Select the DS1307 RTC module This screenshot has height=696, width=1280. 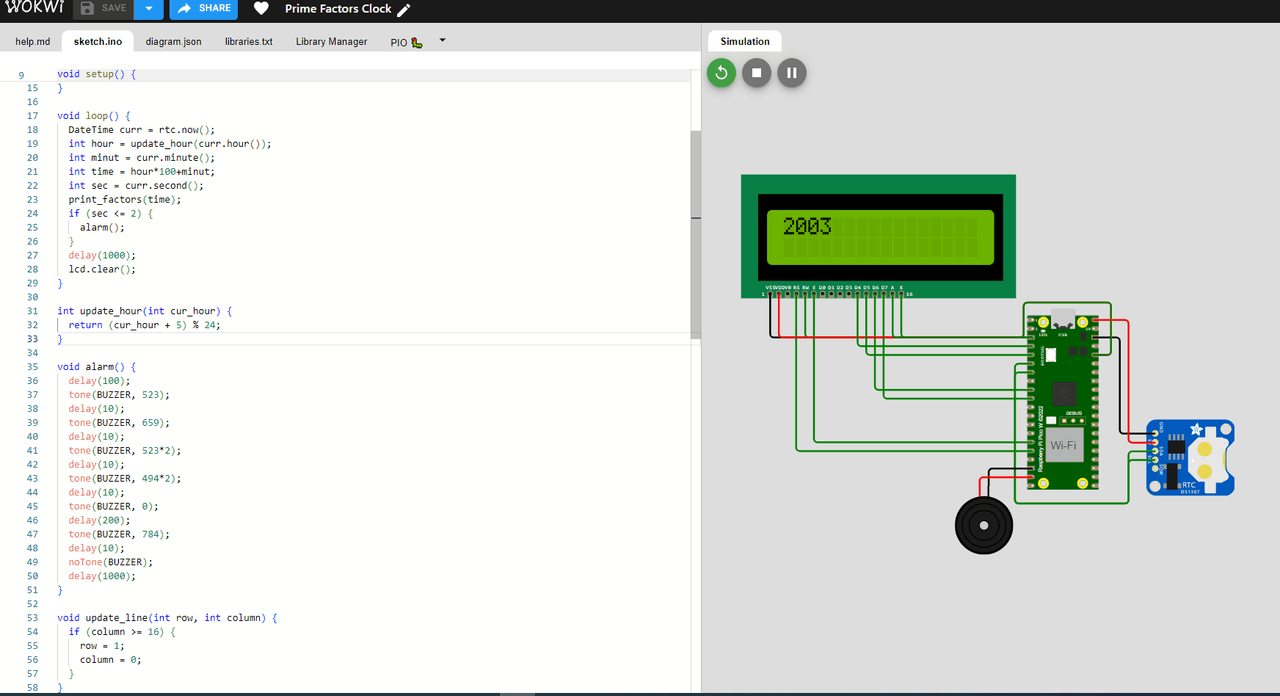(1190, 458)
